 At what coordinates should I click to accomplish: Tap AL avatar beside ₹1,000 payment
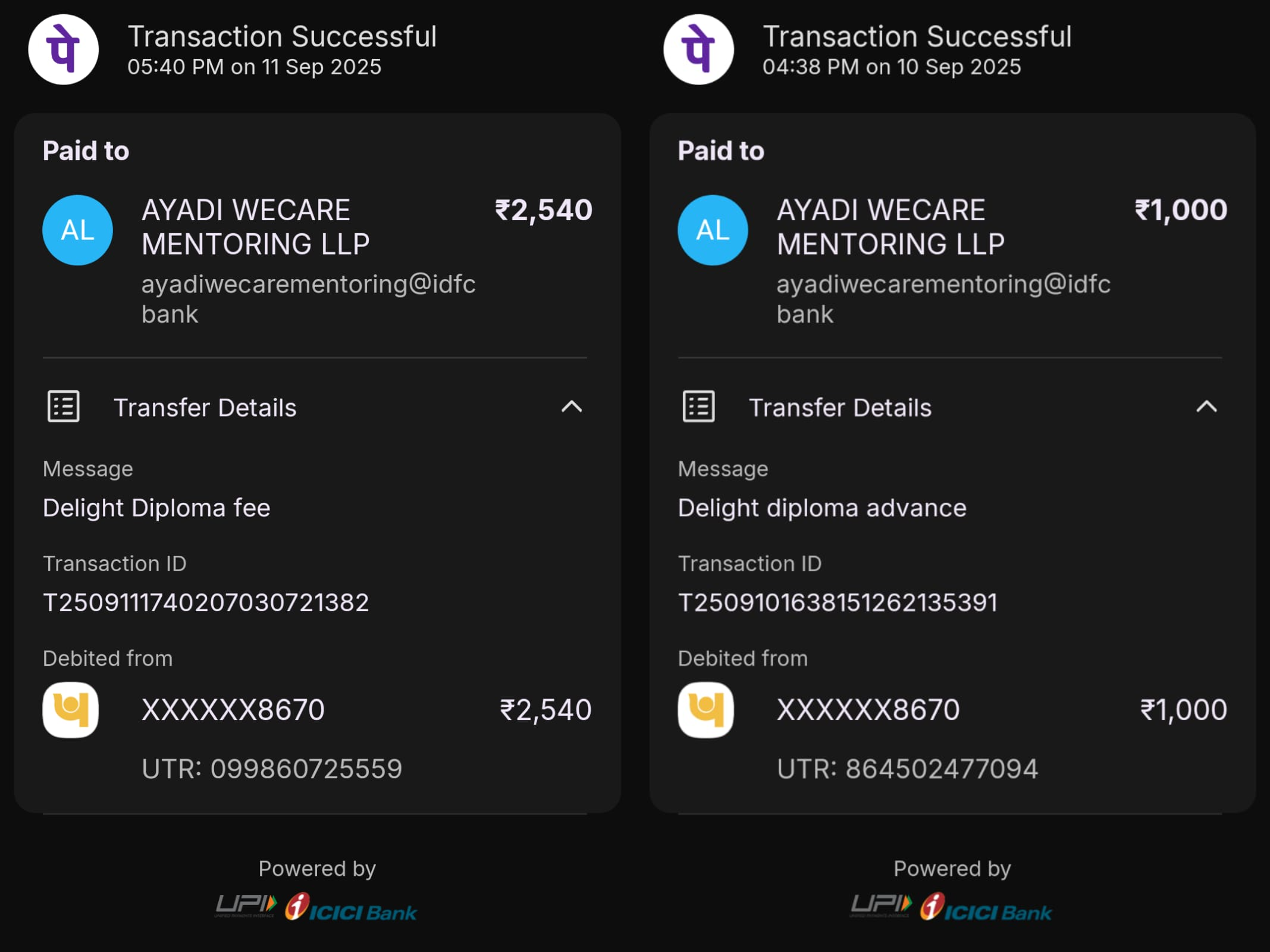713,230
